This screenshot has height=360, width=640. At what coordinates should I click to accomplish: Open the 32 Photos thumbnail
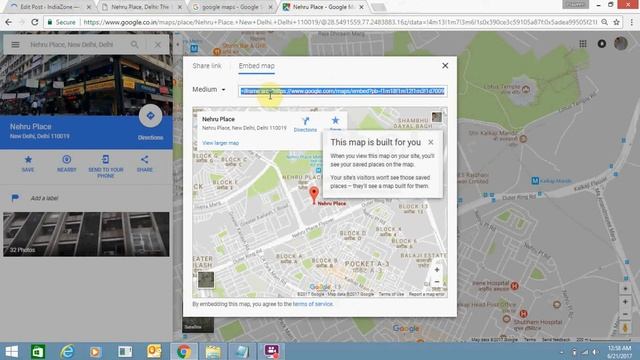click(86, 234)
